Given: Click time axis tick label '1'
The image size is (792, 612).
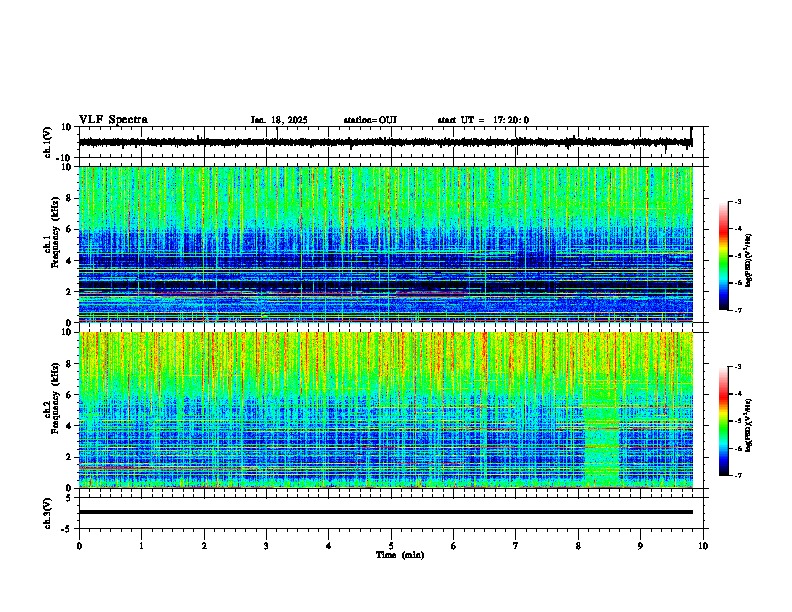Looking at the screenshot, I should [141, 546].
